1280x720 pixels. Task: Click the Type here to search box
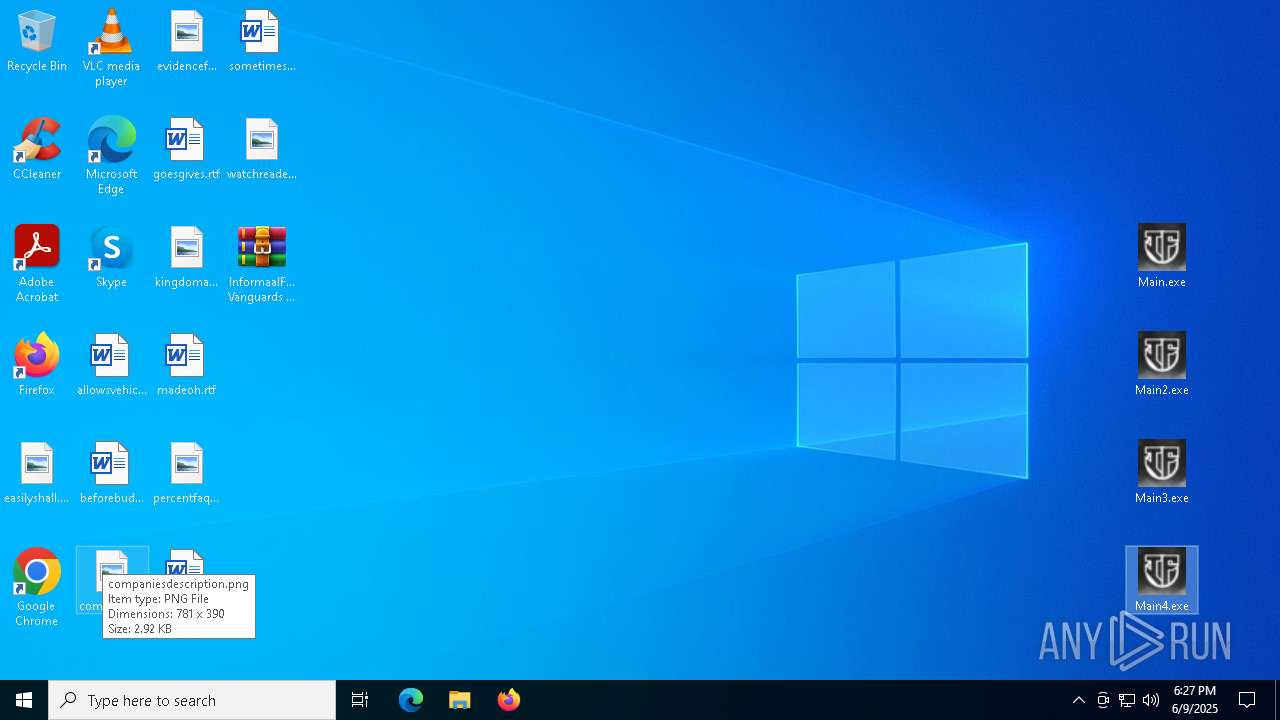192,700
